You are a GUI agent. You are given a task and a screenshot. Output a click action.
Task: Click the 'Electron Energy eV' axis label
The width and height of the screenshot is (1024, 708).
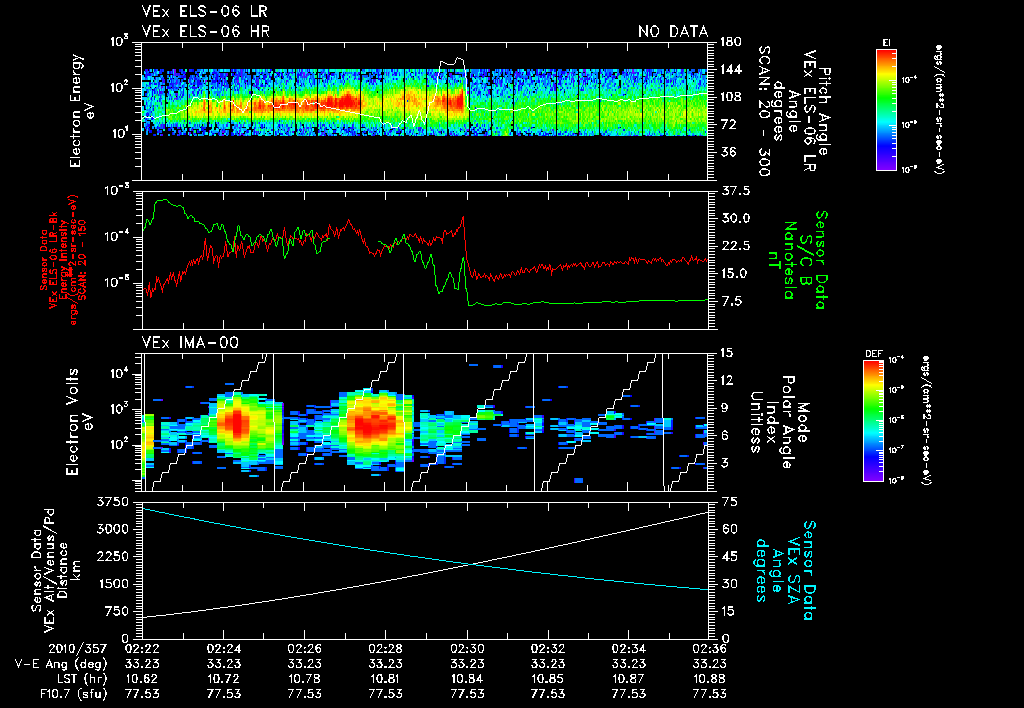(x=82, y=111)
